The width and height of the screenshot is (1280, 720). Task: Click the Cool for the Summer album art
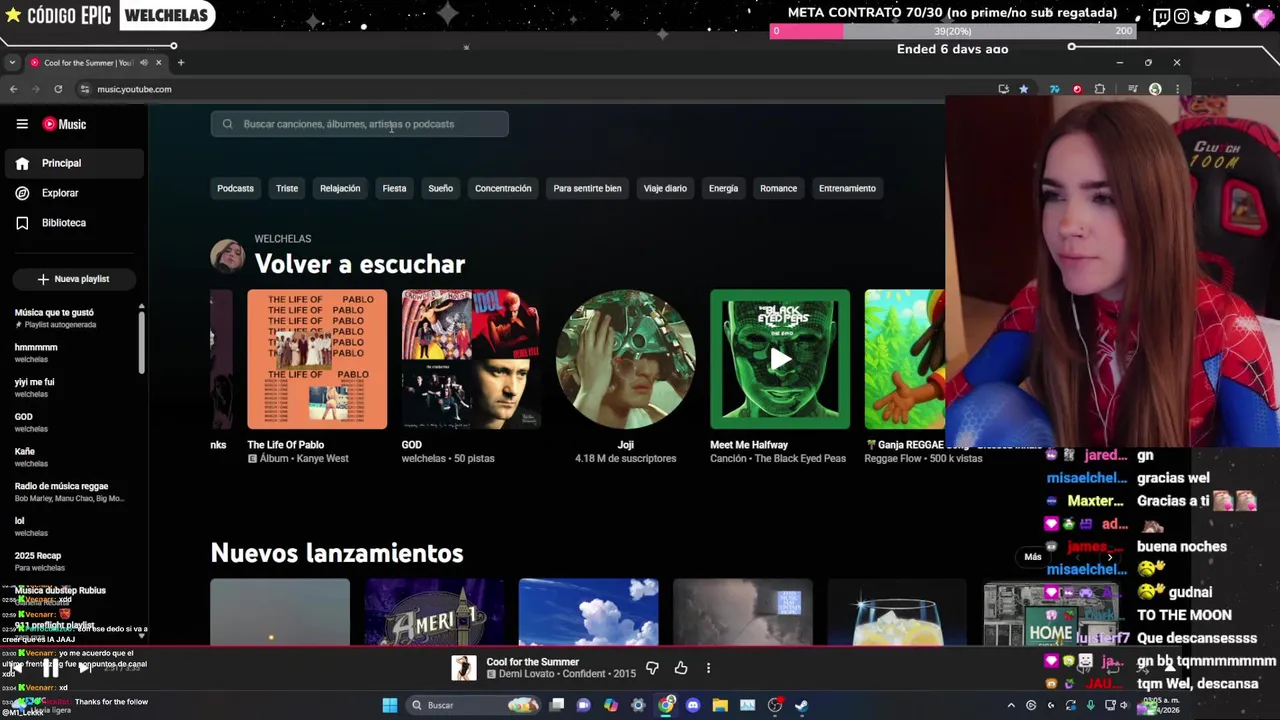(x=464, y=668)
